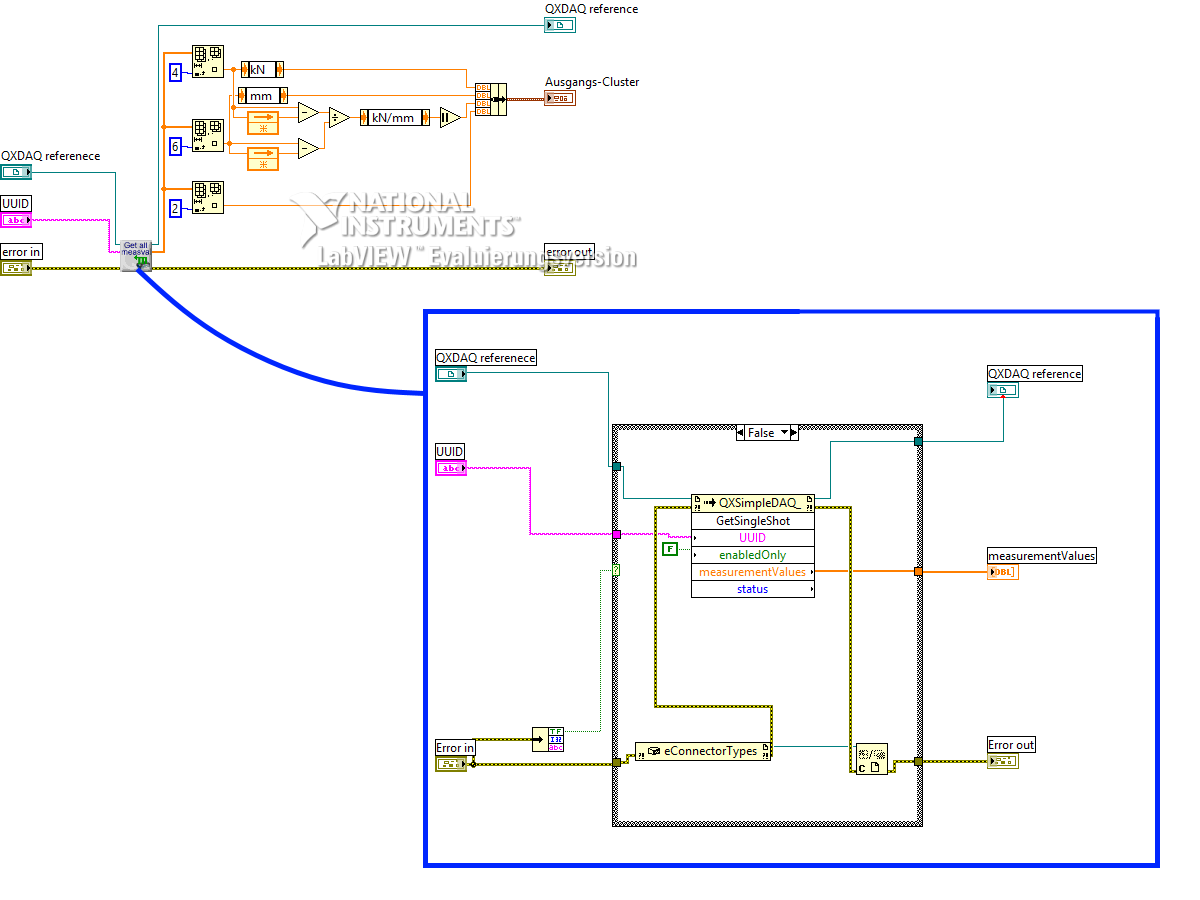Viewport: 1200px width, 900px height.
Task: Select the Index Array node wired to constant 2
Action: click(207, 198)
